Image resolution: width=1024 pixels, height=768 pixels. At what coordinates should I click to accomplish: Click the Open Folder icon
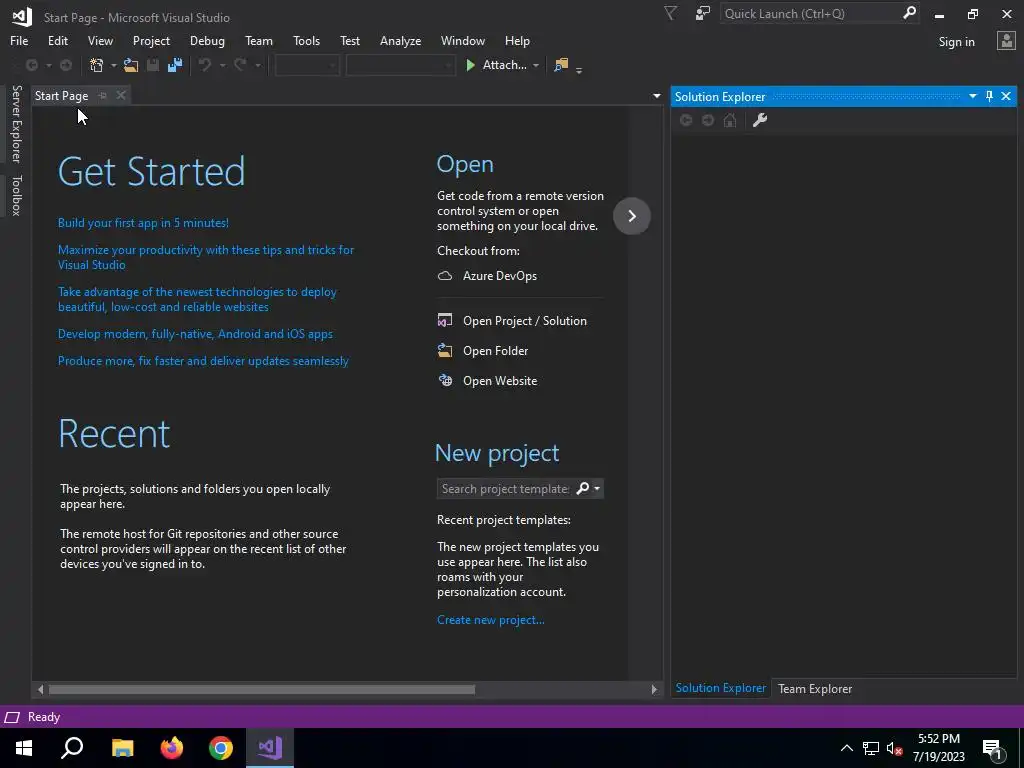[445, 350]
